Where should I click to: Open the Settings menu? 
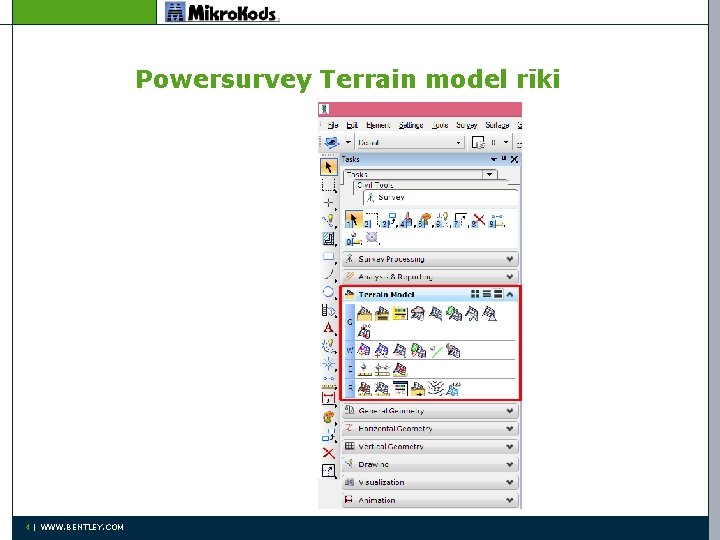411,125
